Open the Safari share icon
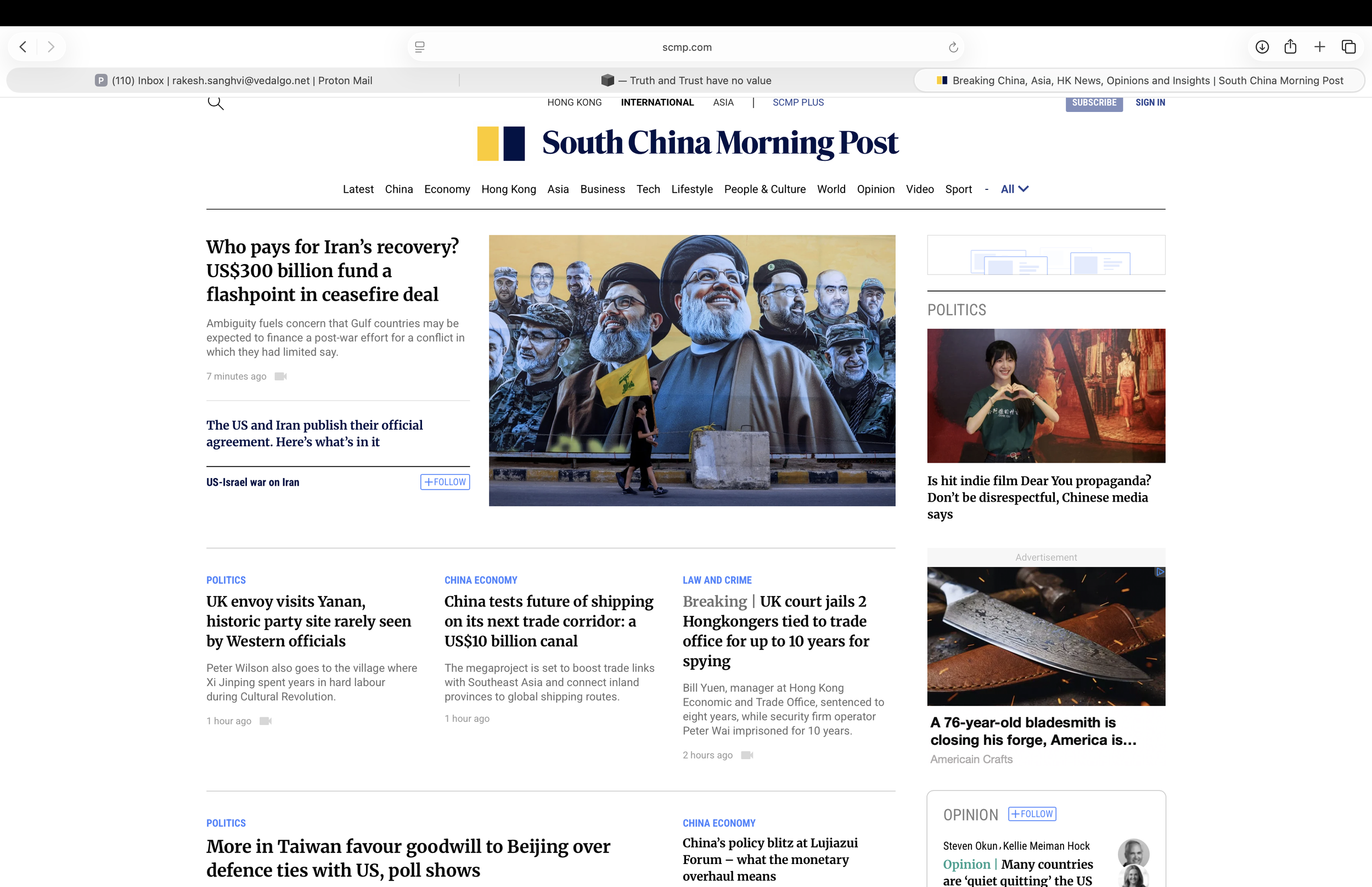Screen dimensions: 1372x887 click(x=1290, y=46)
